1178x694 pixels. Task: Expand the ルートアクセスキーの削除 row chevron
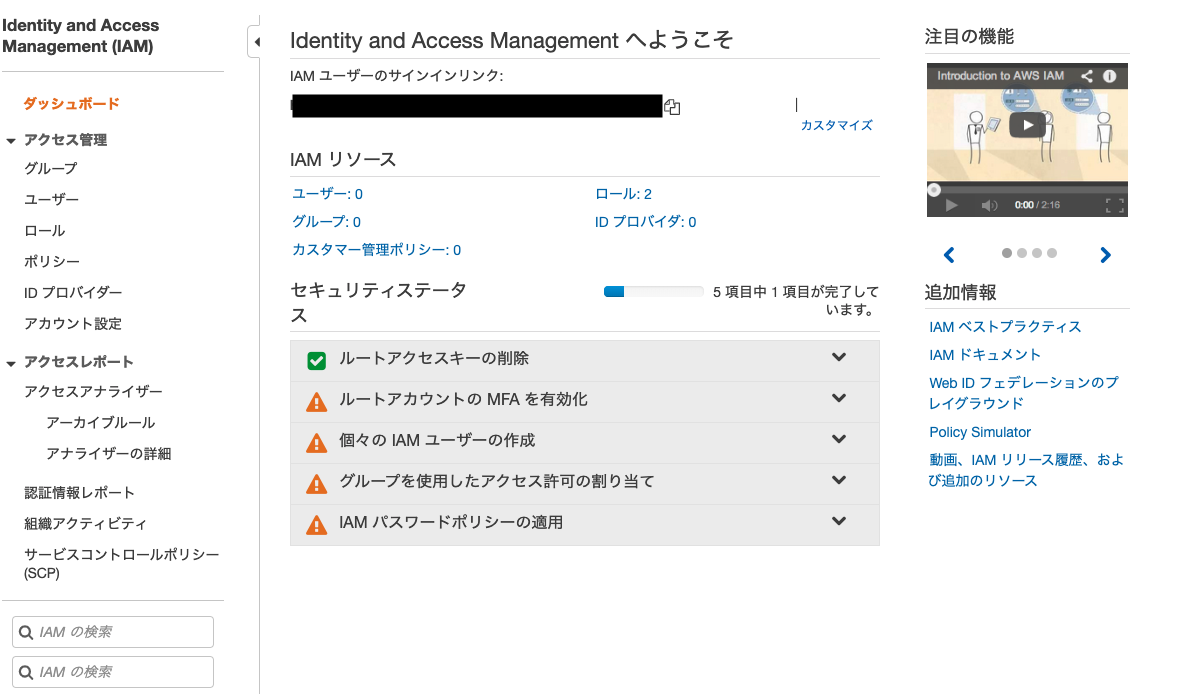[839, 357]
